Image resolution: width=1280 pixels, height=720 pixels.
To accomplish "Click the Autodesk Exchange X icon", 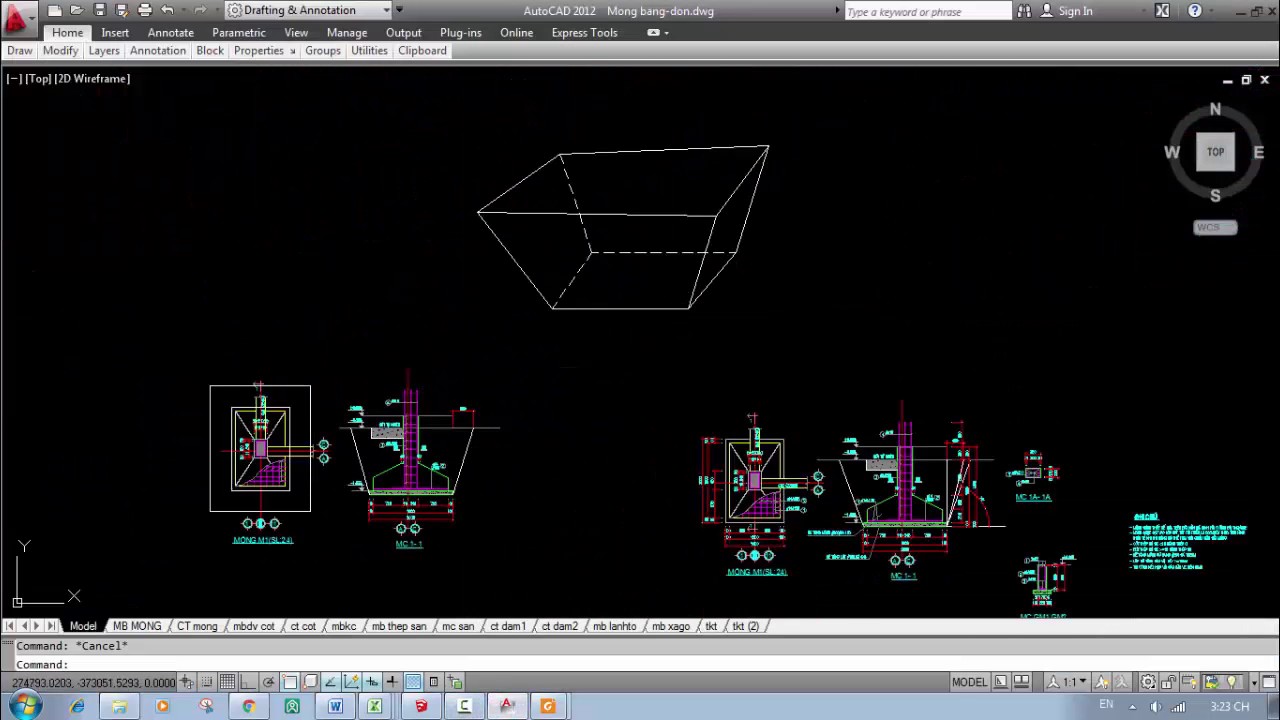I will 1162,11.
